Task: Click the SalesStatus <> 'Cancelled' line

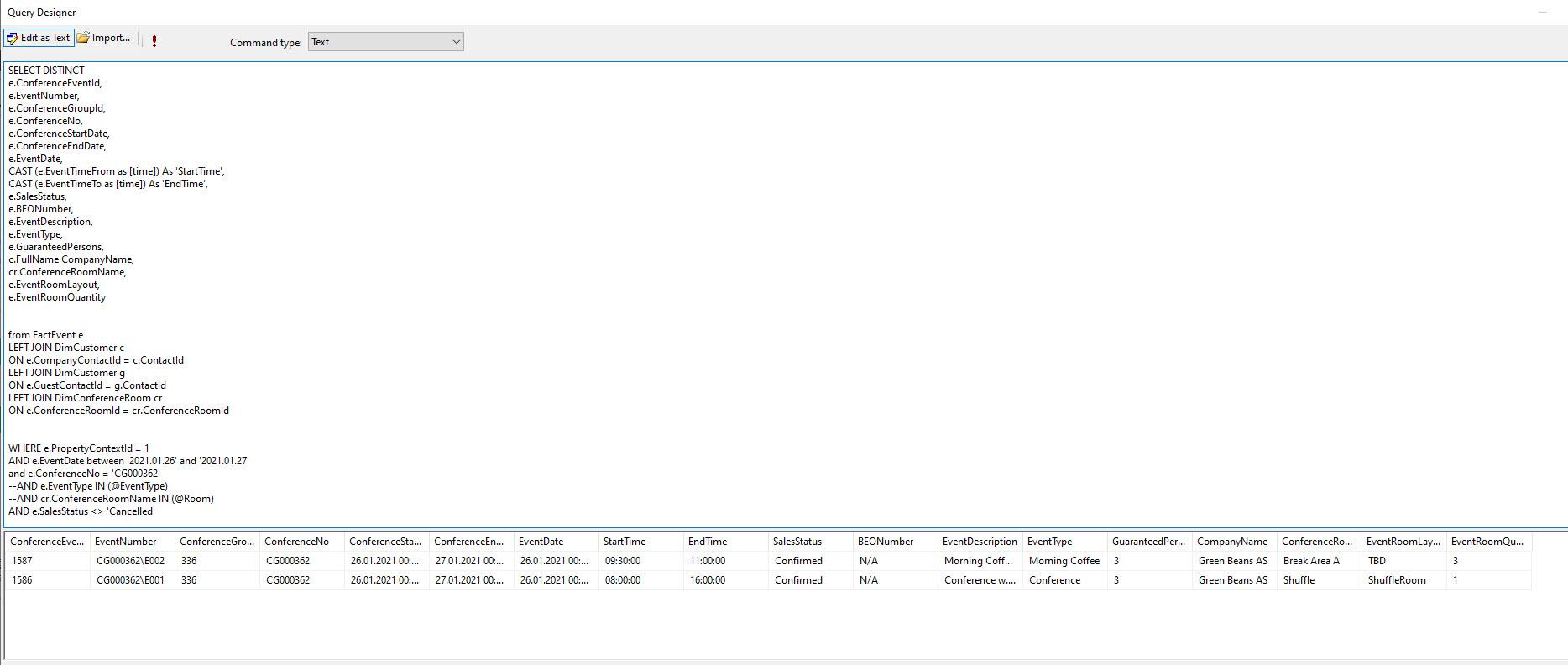Action: (81, 511)
